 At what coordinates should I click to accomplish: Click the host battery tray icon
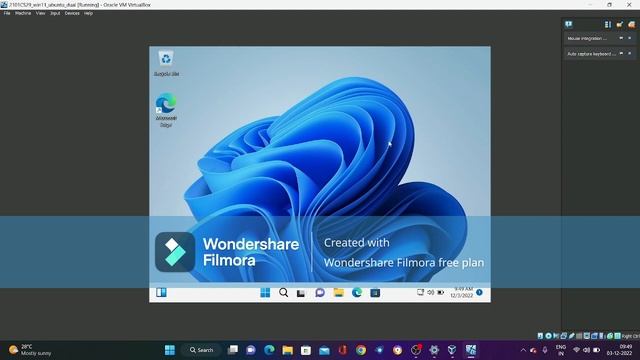(x=596, y=350)
